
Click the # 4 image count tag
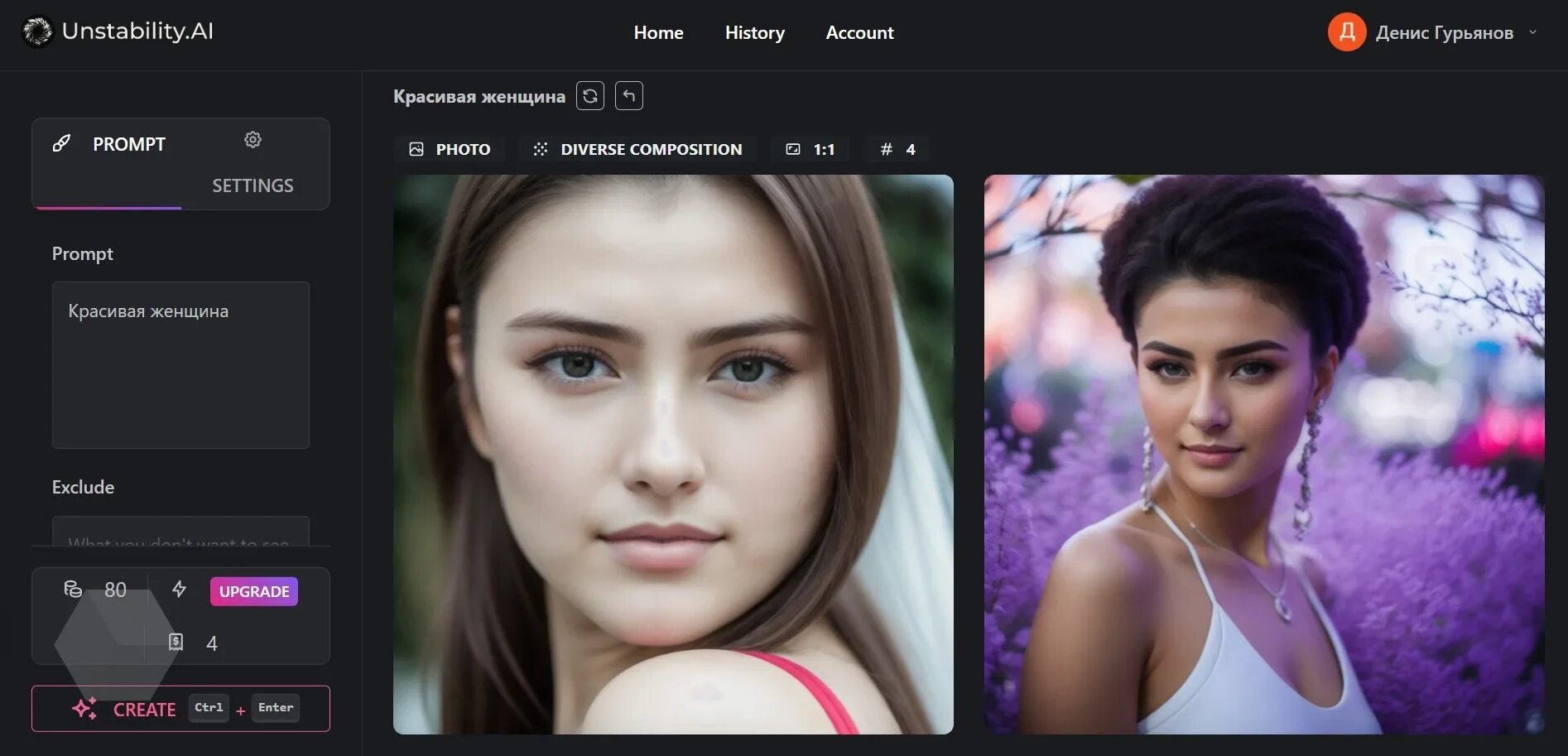897,149
